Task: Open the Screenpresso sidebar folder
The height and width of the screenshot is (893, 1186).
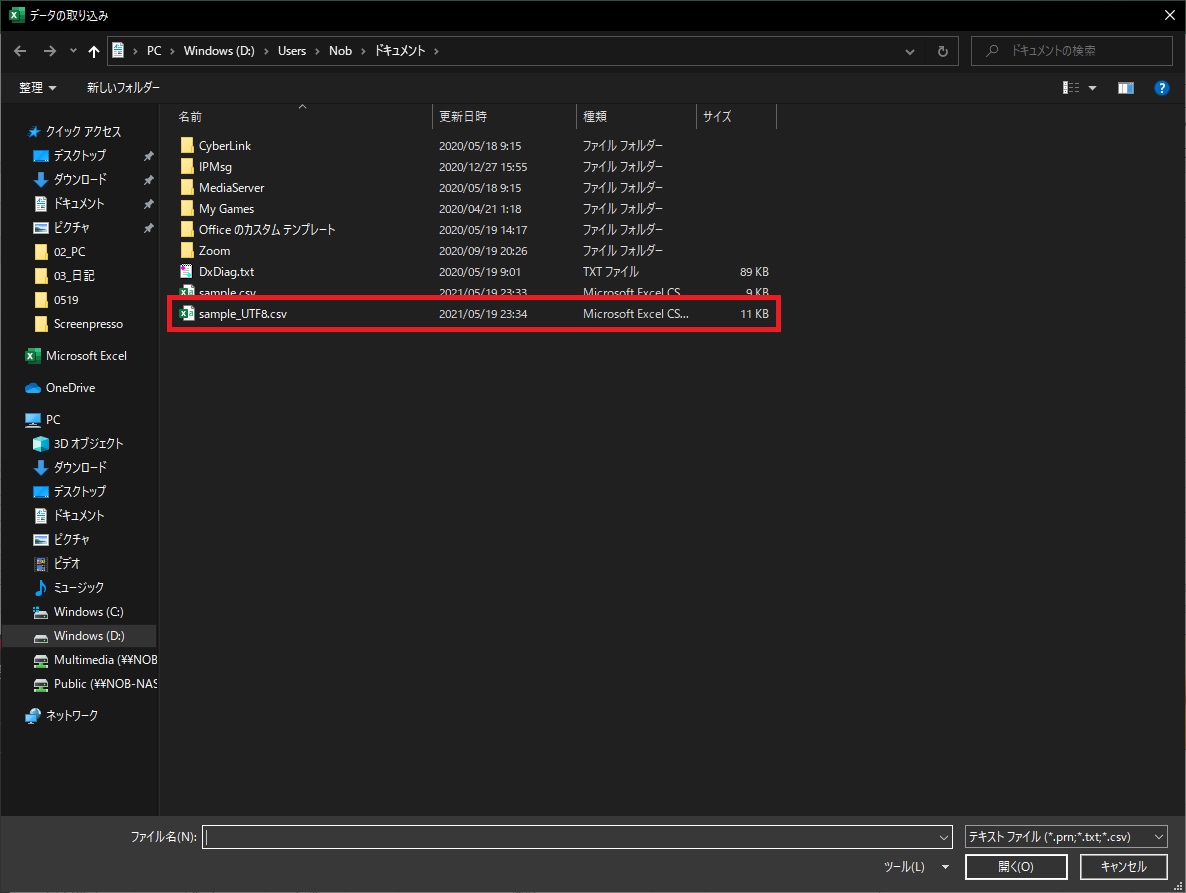Action: [88, 324]
